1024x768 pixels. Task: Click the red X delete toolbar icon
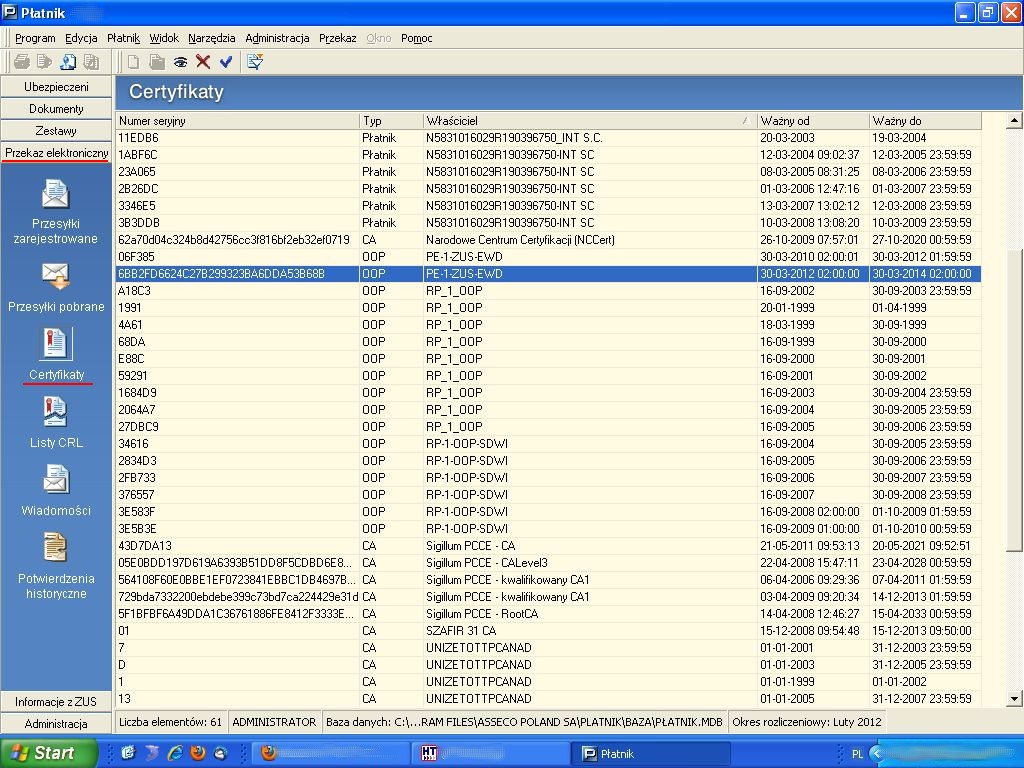203,62
